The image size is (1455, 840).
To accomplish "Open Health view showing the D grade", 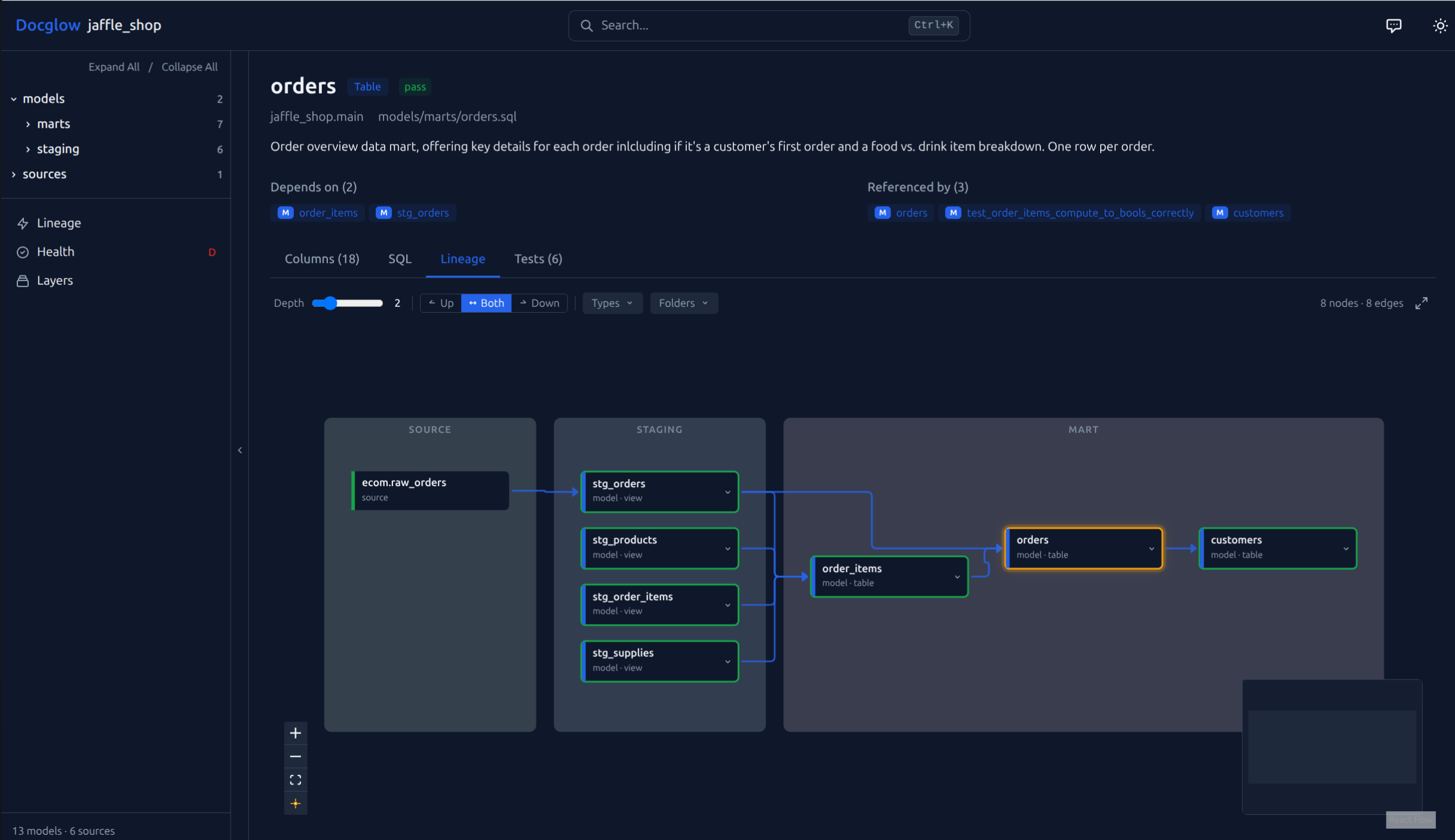I will [55, 251].
